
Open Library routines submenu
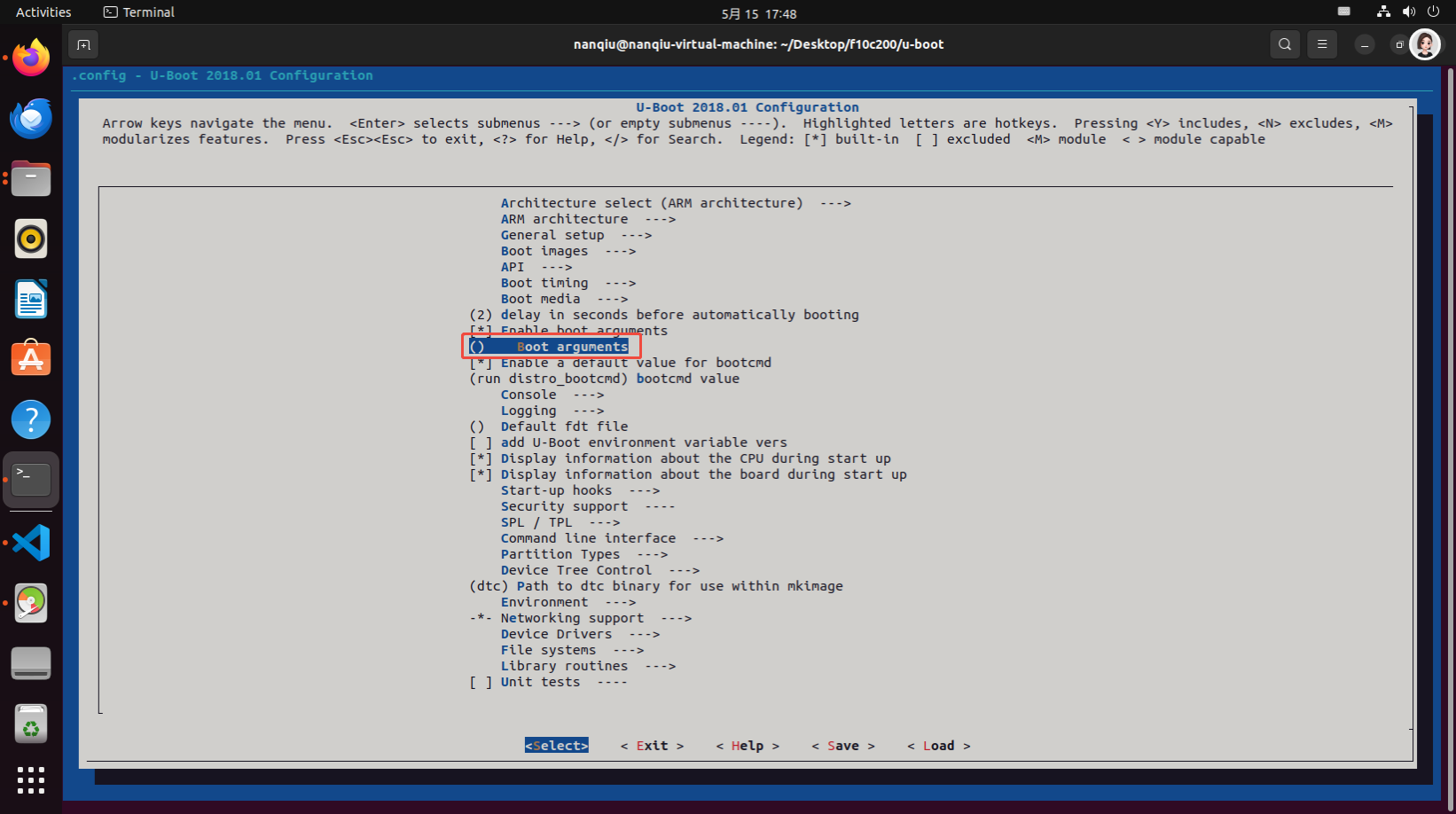pos(588,666)
